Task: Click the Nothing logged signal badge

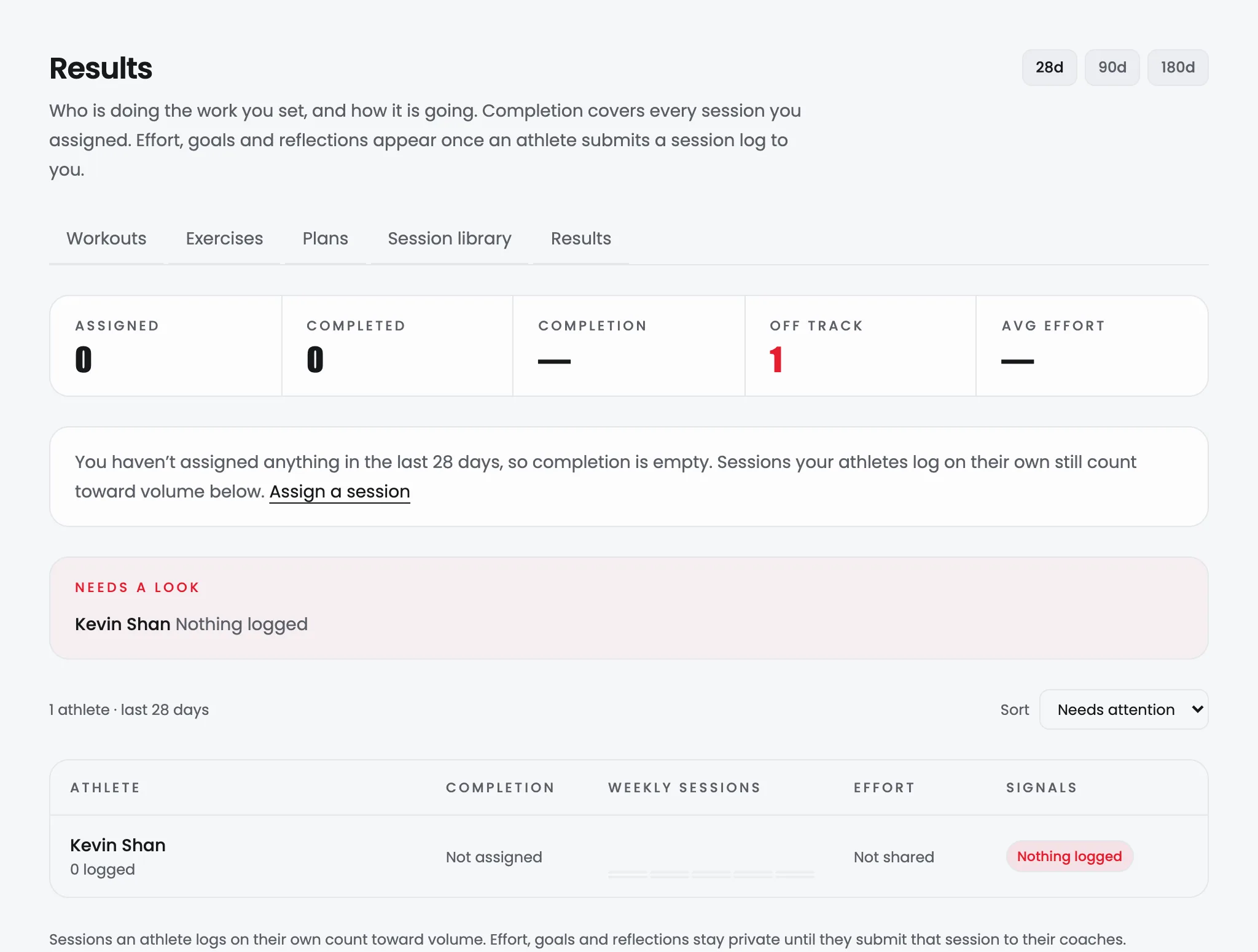Action: point(1069,856)
